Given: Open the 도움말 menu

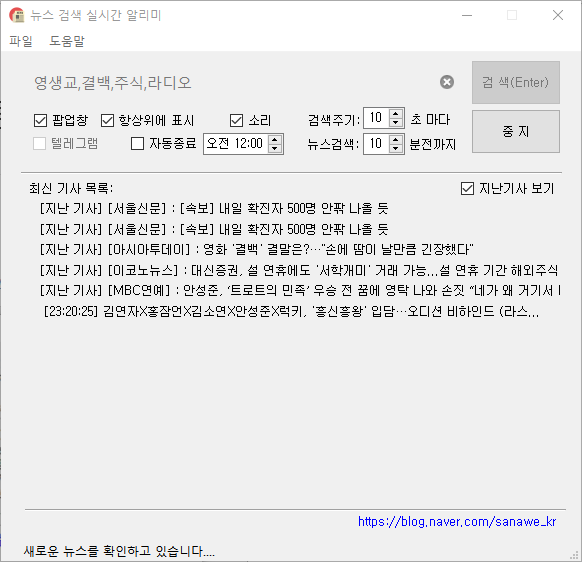Looking at the screenshot, I should pos(67,41).
